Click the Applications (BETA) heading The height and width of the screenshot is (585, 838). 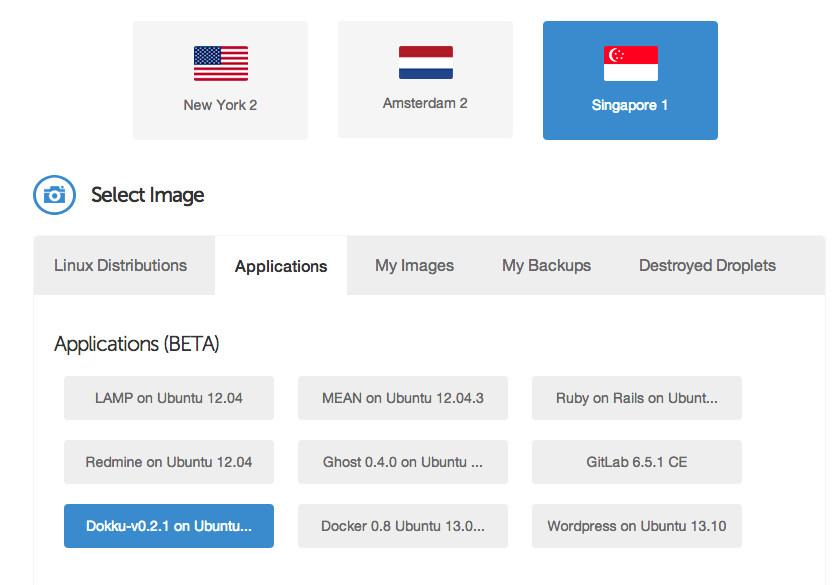pos(137,344)
